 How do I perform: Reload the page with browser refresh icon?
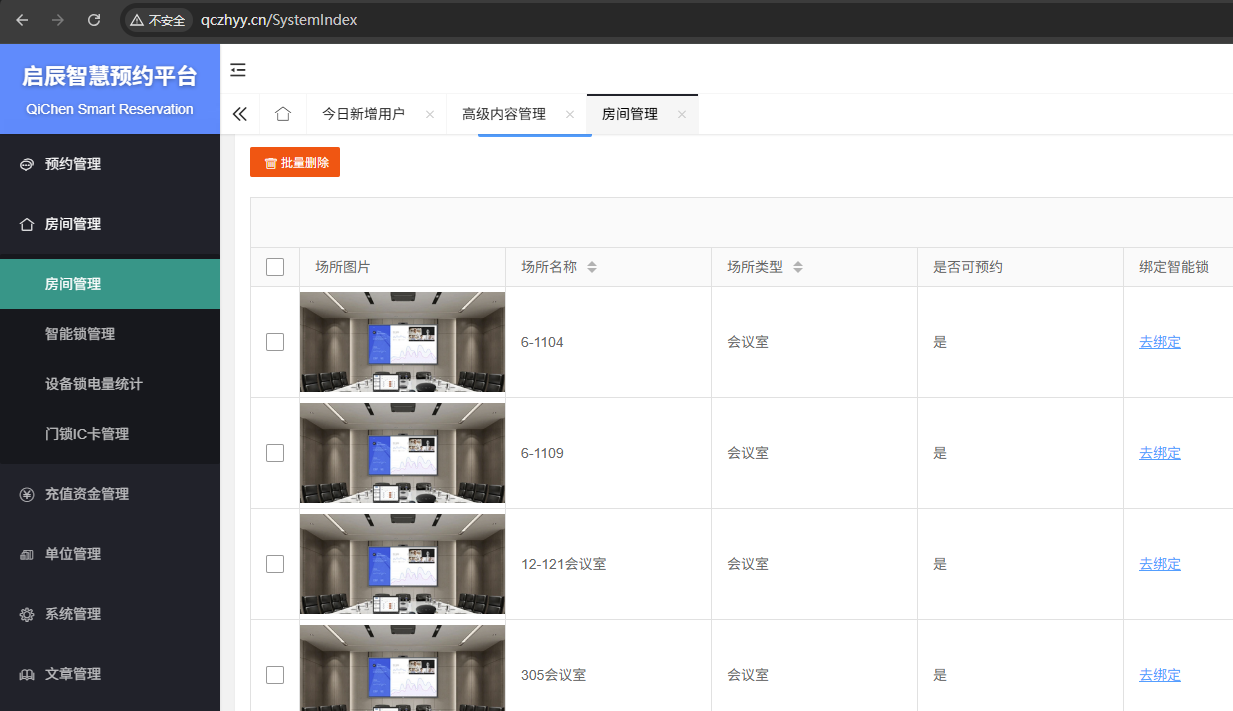94,20
